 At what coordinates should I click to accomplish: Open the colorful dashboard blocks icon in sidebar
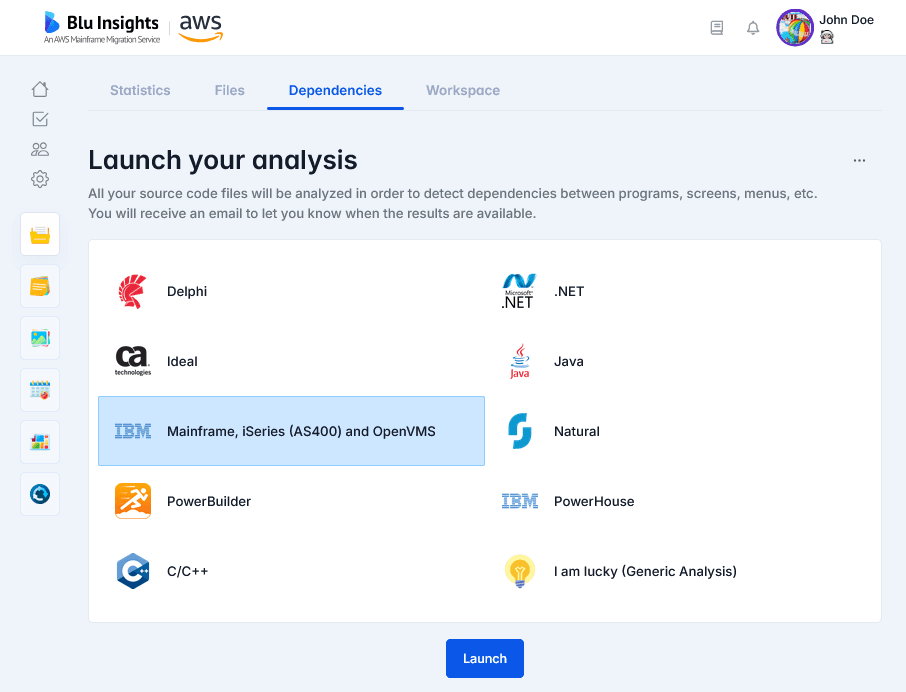tap(40, 442)
